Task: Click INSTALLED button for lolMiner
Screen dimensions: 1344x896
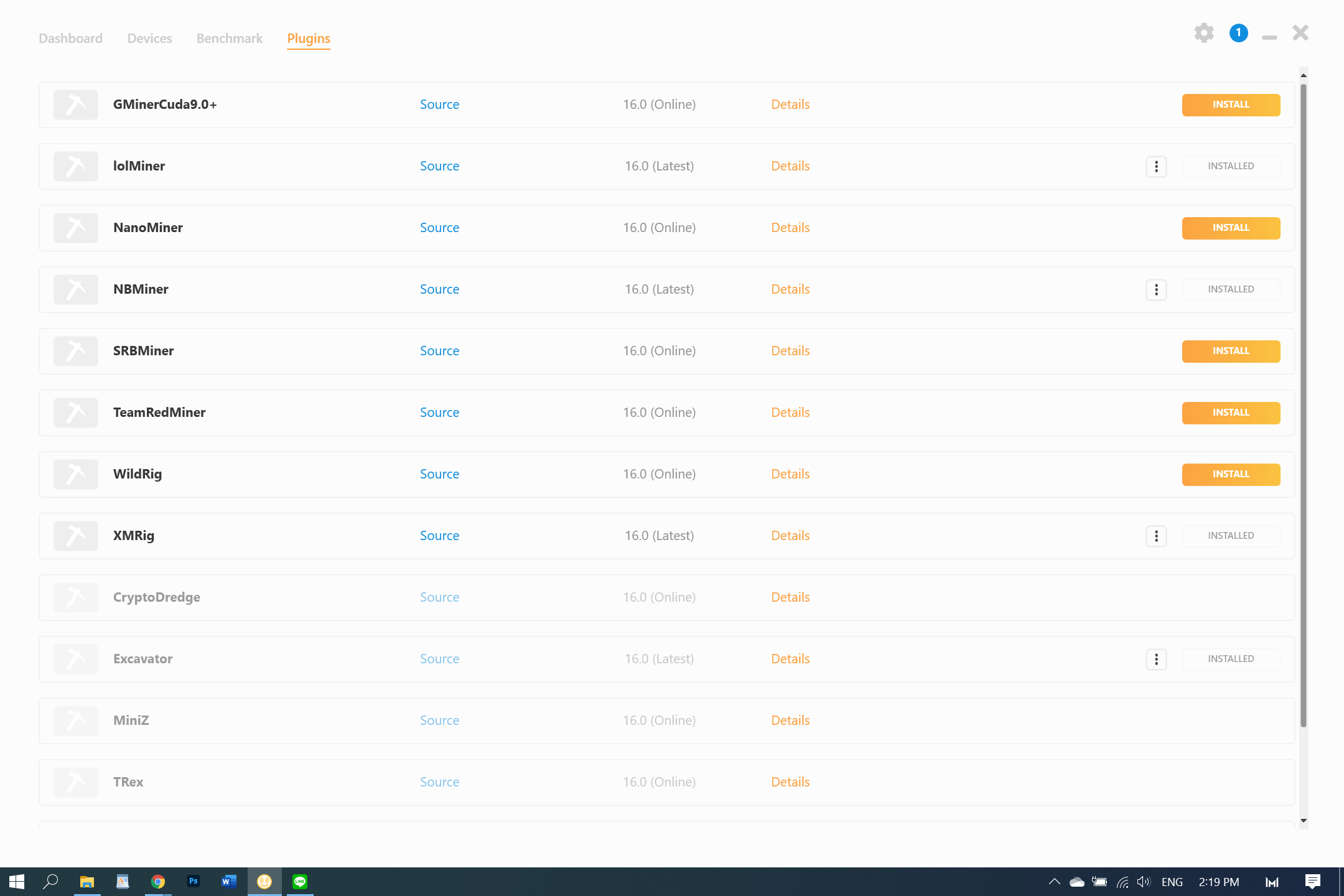Action: (x=1231, y=166)
